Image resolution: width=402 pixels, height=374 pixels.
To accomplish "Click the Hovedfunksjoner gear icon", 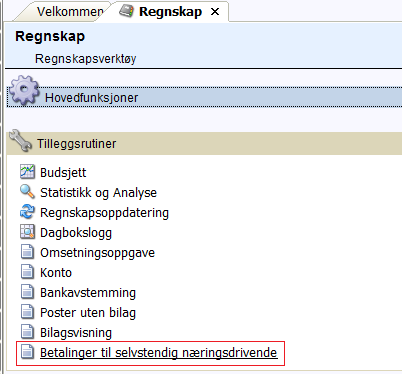I will [24, 91].
